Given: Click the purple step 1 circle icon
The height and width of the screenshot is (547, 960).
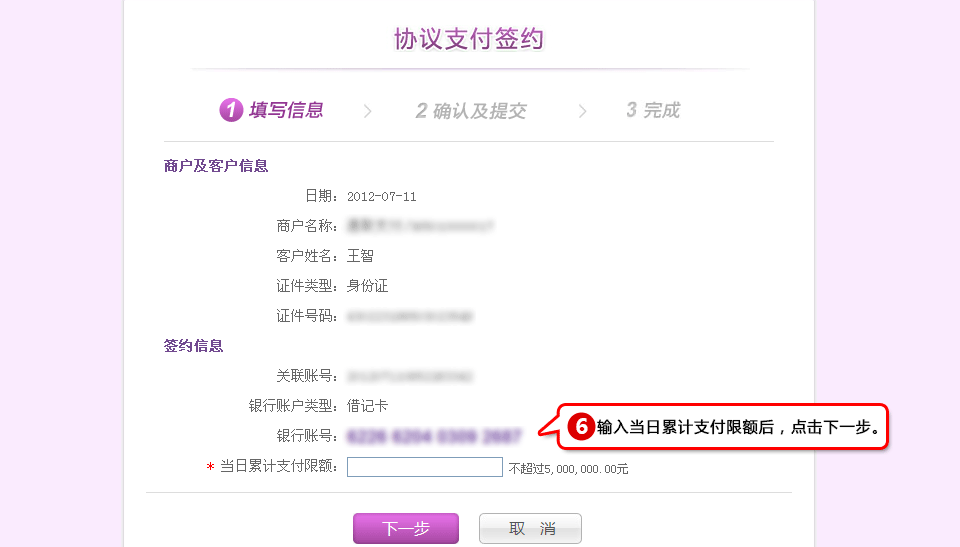Looking at the screenshot, I should pos(231,110).
